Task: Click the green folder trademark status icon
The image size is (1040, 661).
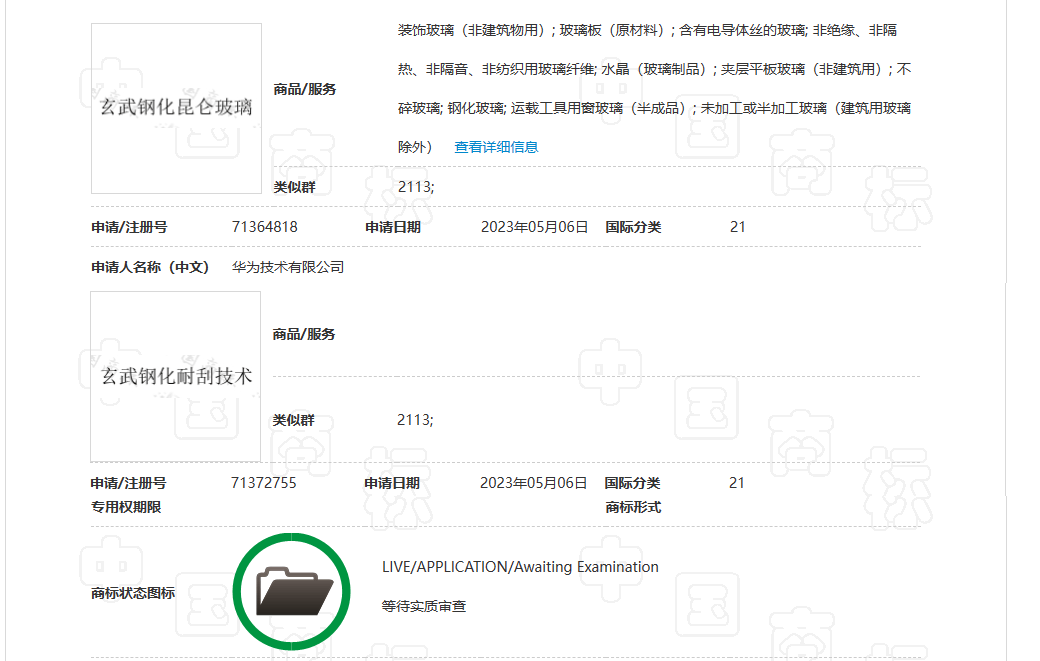Action: 292,591
